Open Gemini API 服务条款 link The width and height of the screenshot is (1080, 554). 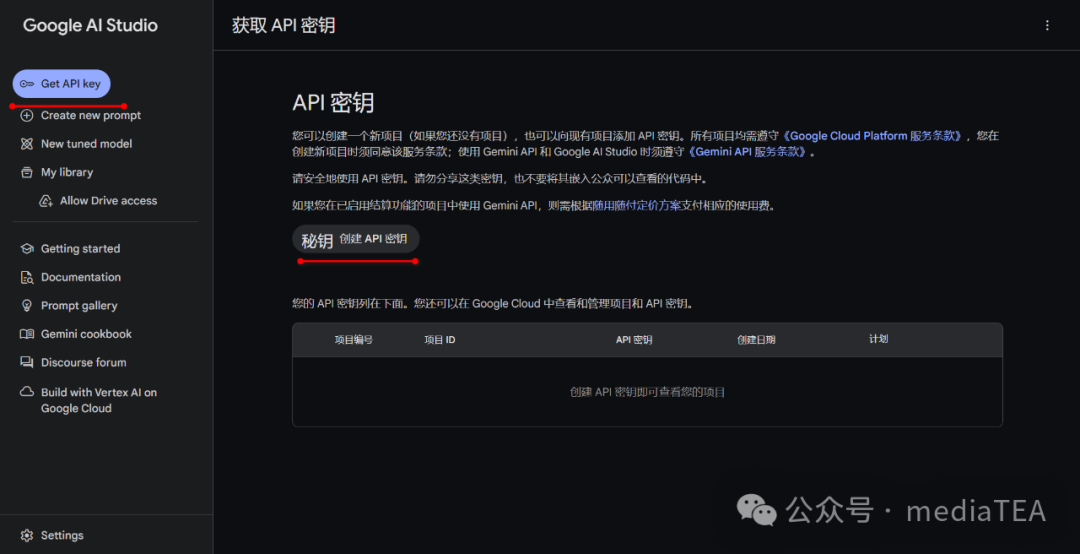tap(747, 152)
